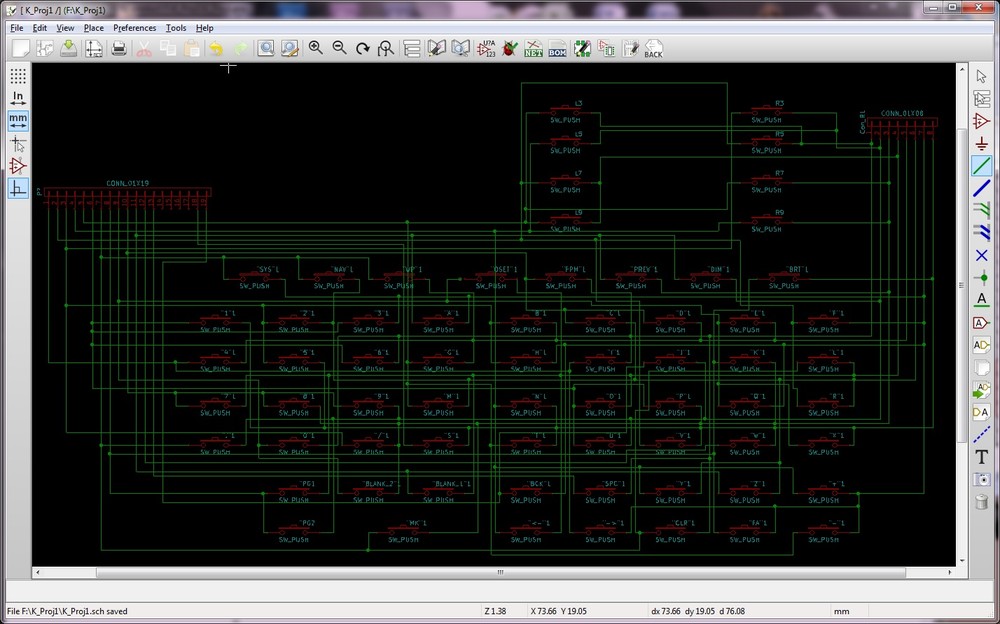Click the horizontal scrollbar at canvas bottom
Image resolution: width=1000 pixels, height=624 pixels.
click(500, 573)
